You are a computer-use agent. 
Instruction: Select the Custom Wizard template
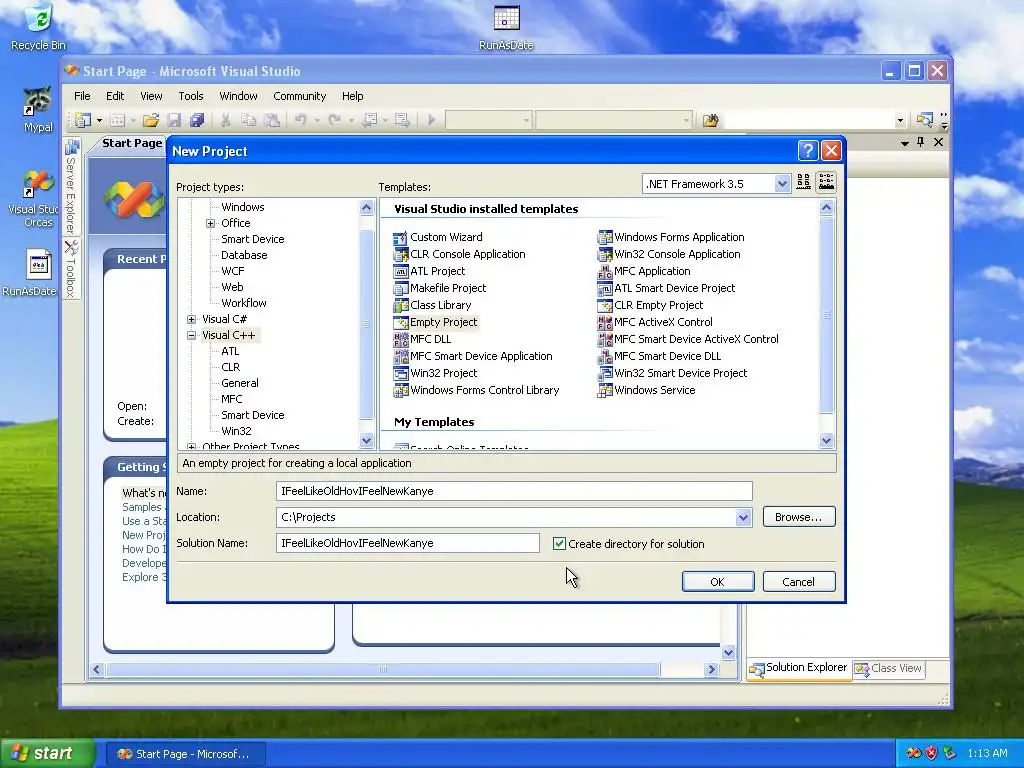click(438, 237)
